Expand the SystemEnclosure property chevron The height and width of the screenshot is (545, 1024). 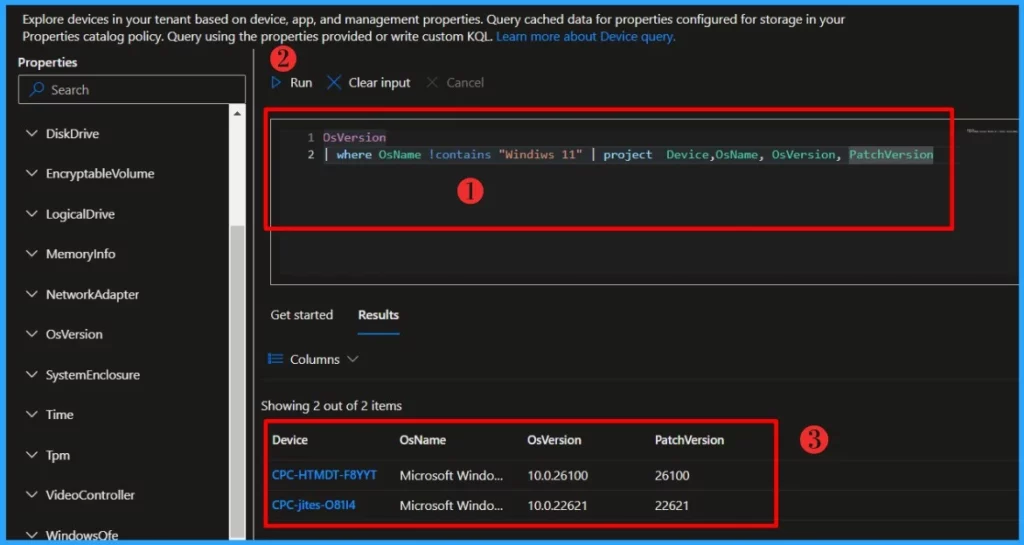pos(31,374)
